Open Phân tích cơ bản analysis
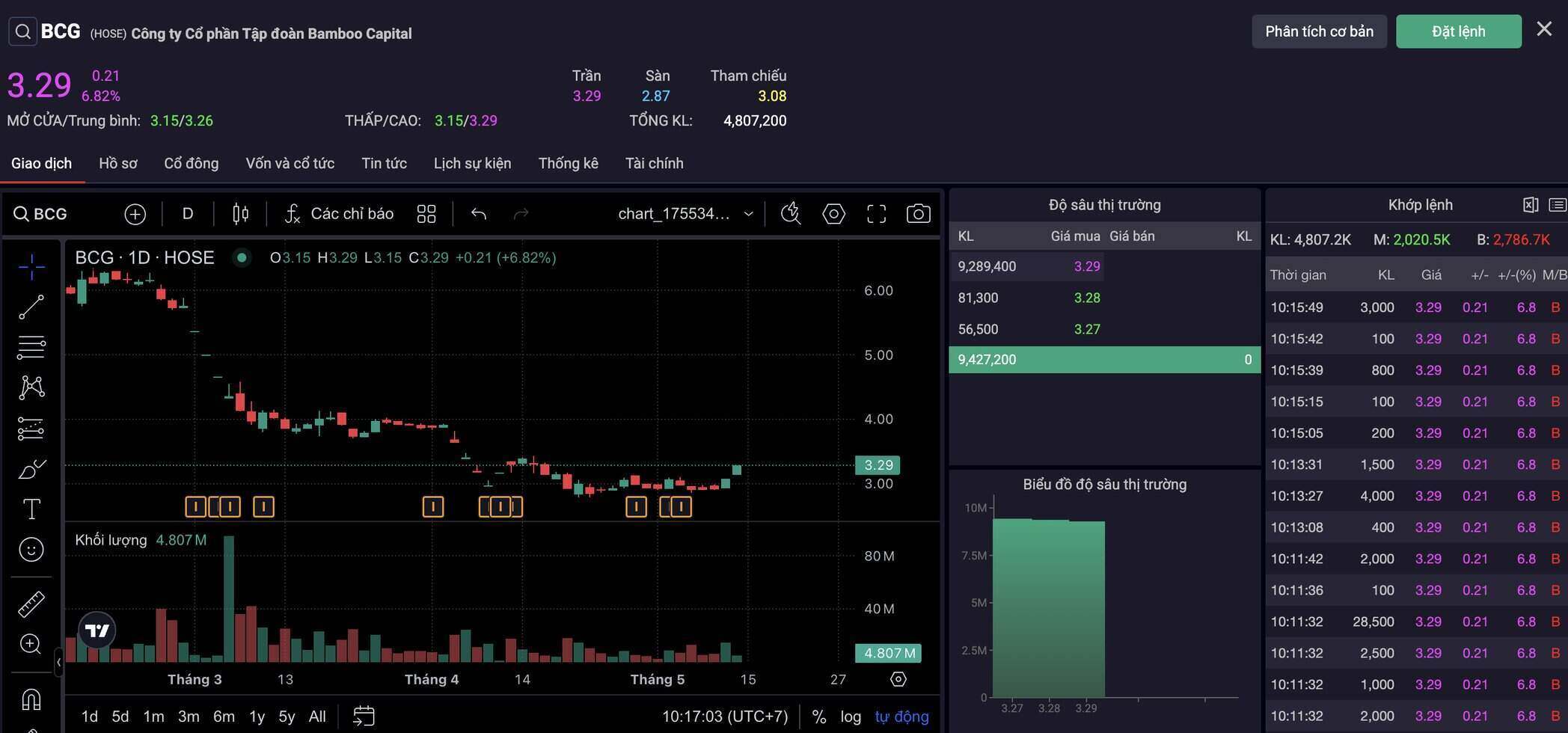Image resolution: width=1568 pixels, height=733 pixels. pyautogui.click(x=1319, y=31)
